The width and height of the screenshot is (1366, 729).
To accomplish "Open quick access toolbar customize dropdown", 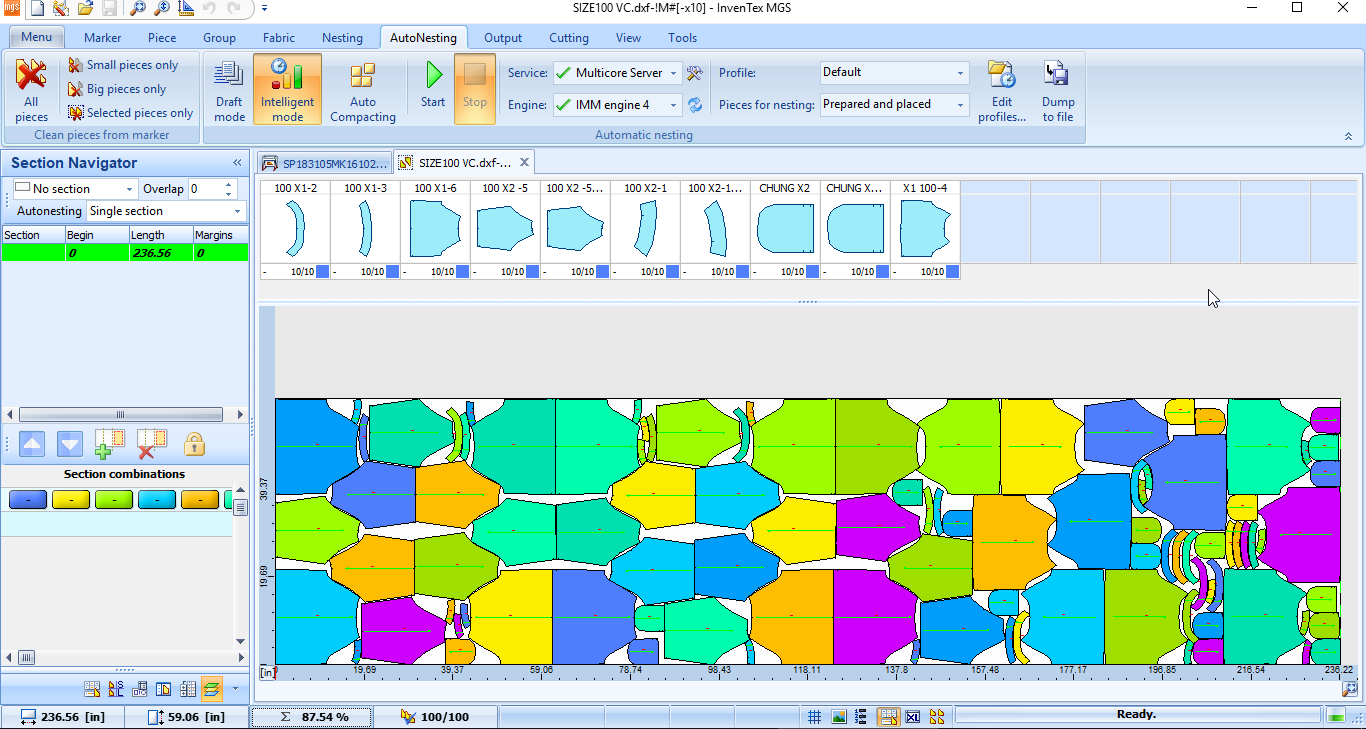I will [x=264, y=9].
